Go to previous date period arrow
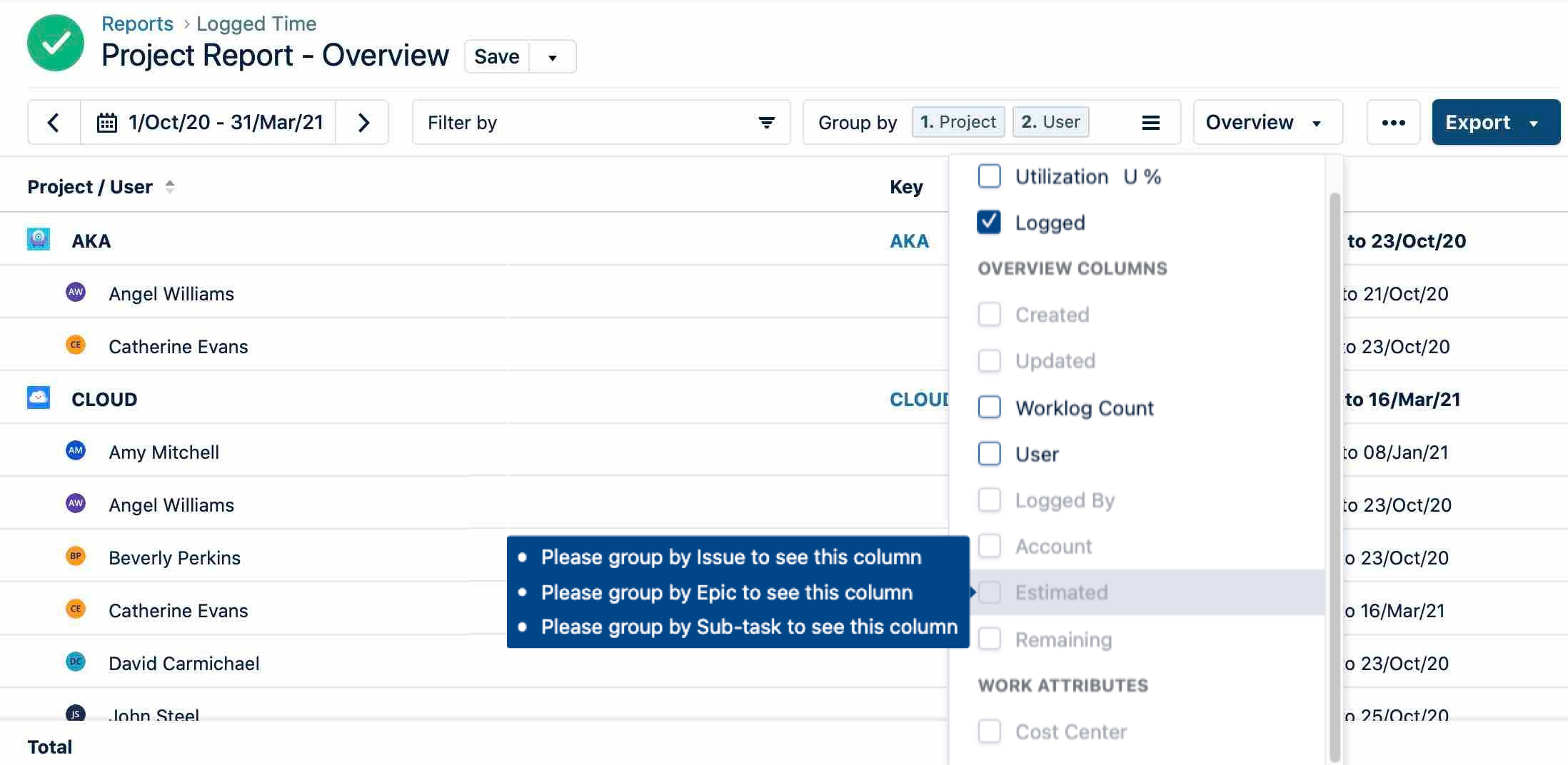1568x765 pixels. pos(54,123)
